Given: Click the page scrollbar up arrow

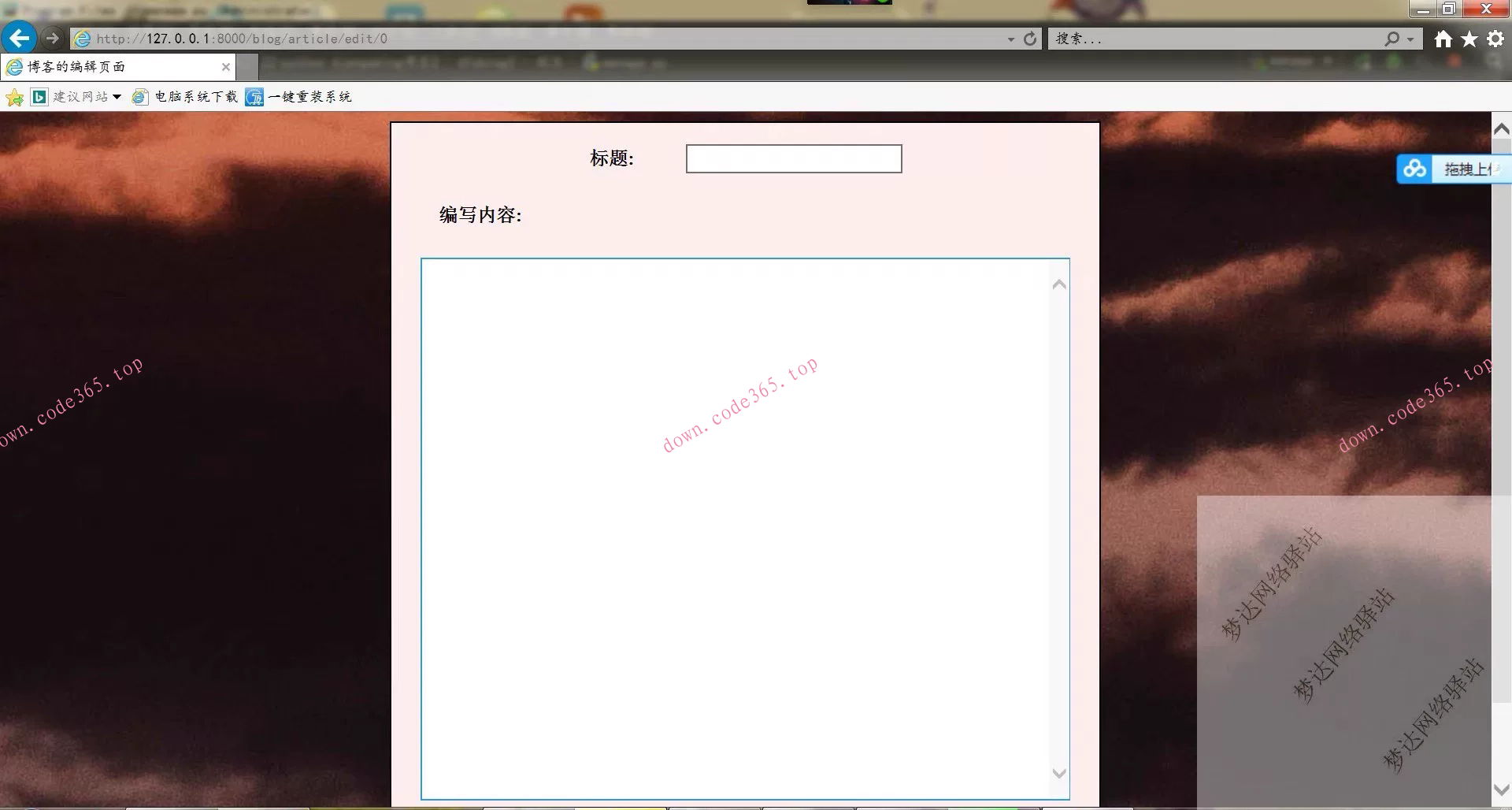Looking at the screenshot, I should tap(1501, 128).
